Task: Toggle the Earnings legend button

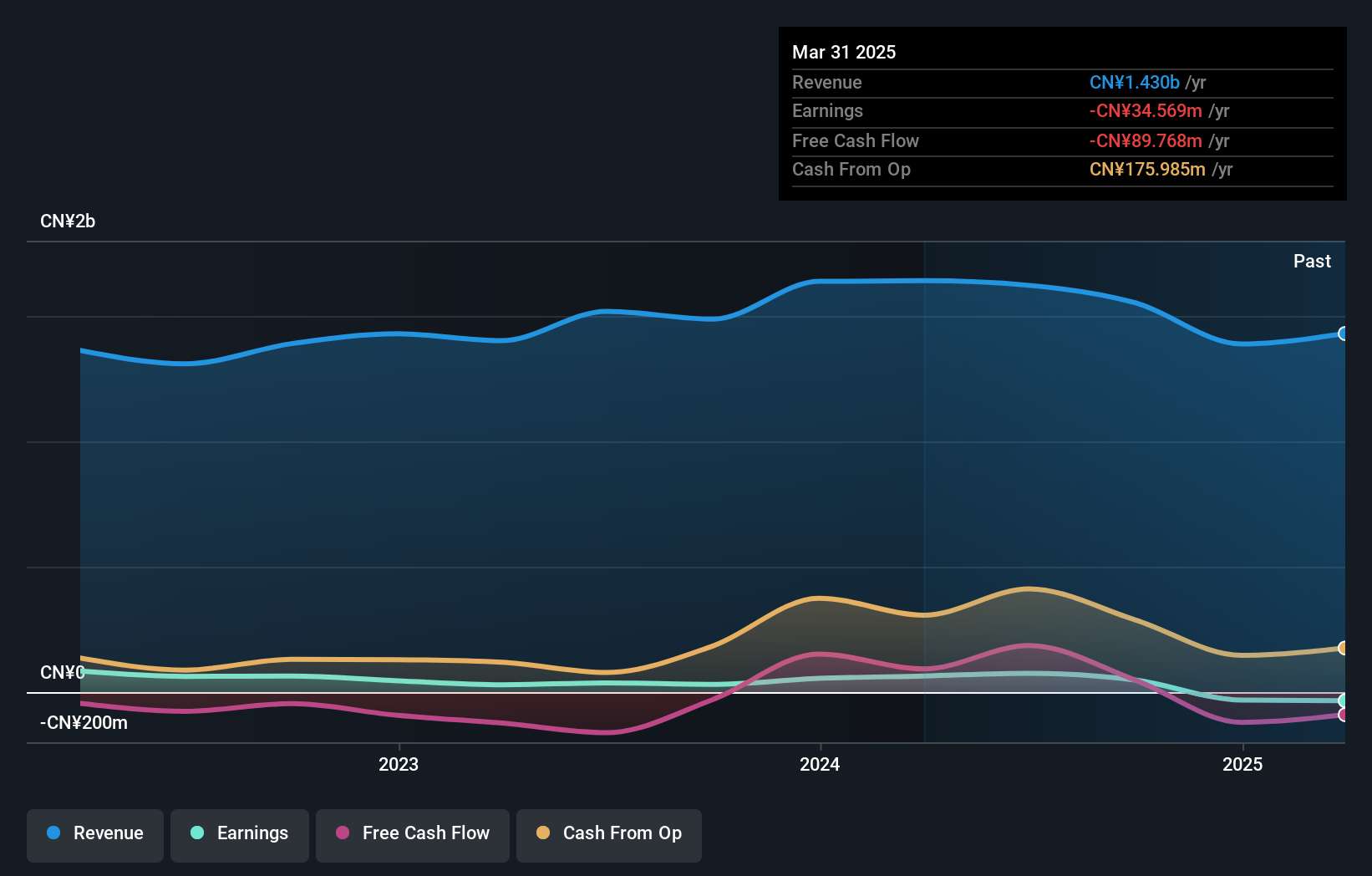Action: pyautogui.click(x=240, y=835)
